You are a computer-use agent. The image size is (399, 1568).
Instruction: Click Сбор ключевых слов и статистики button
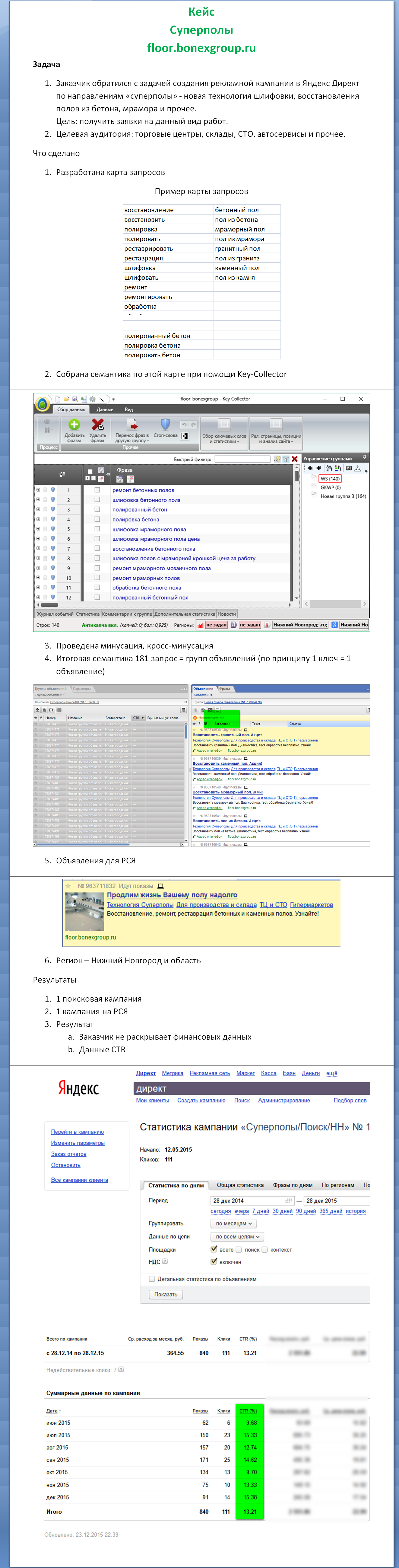click(x=224, y=433)
